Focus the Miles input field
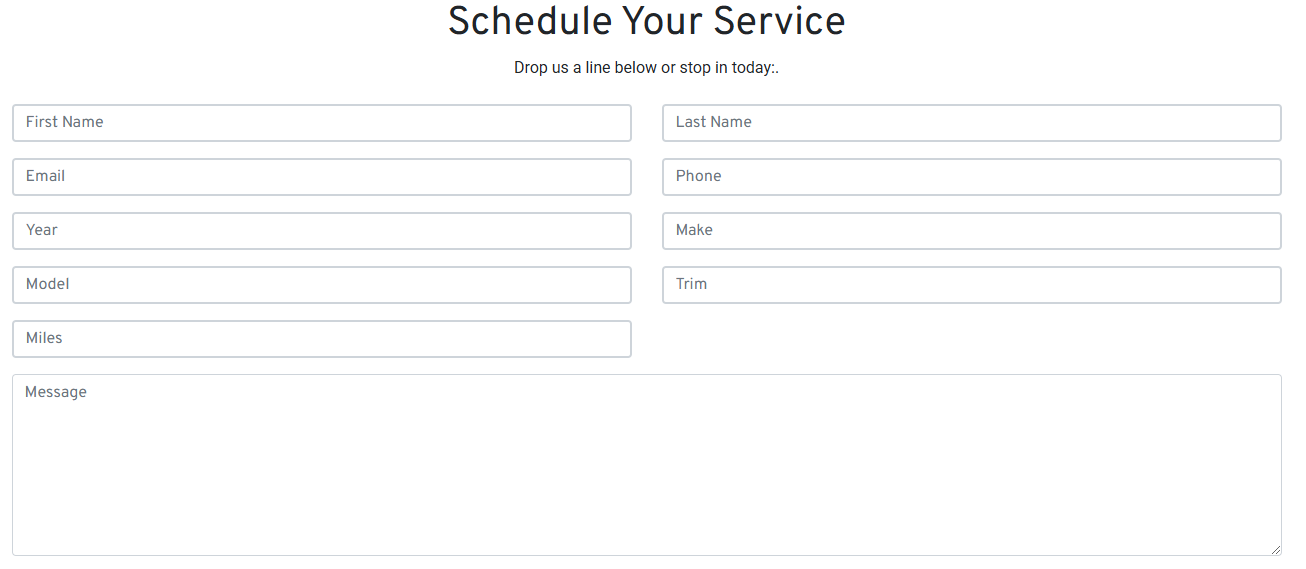 (321, 339)
